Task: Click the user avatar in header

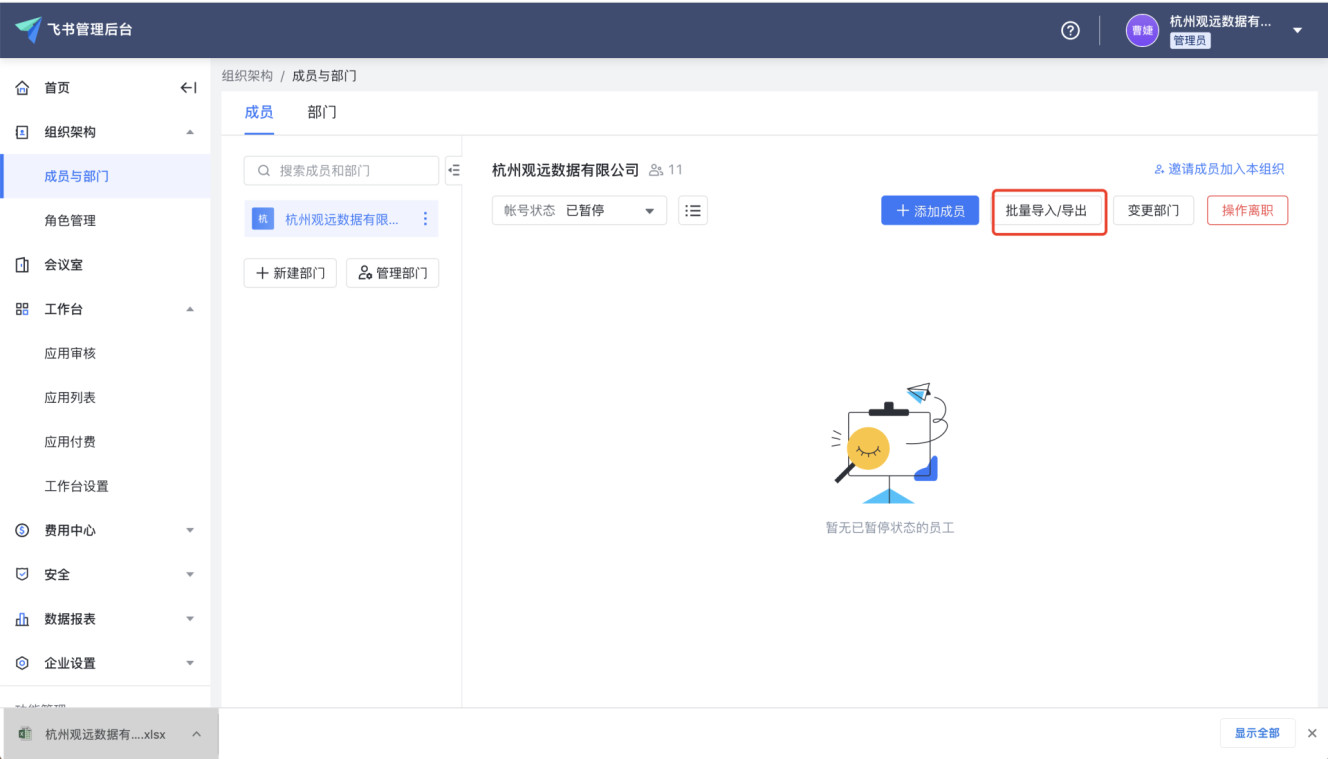Action: click(x=1142, y=30)
